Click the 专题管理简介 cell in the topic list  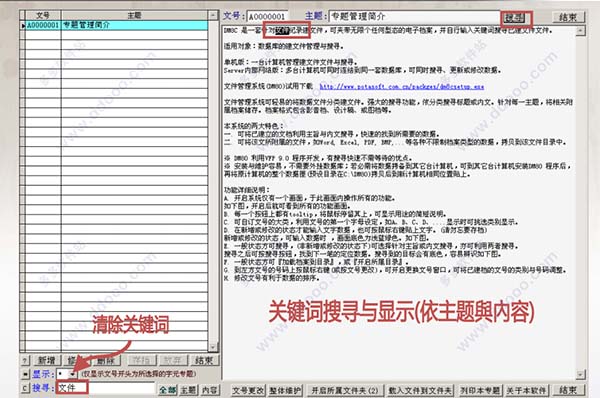click(135, 25)
